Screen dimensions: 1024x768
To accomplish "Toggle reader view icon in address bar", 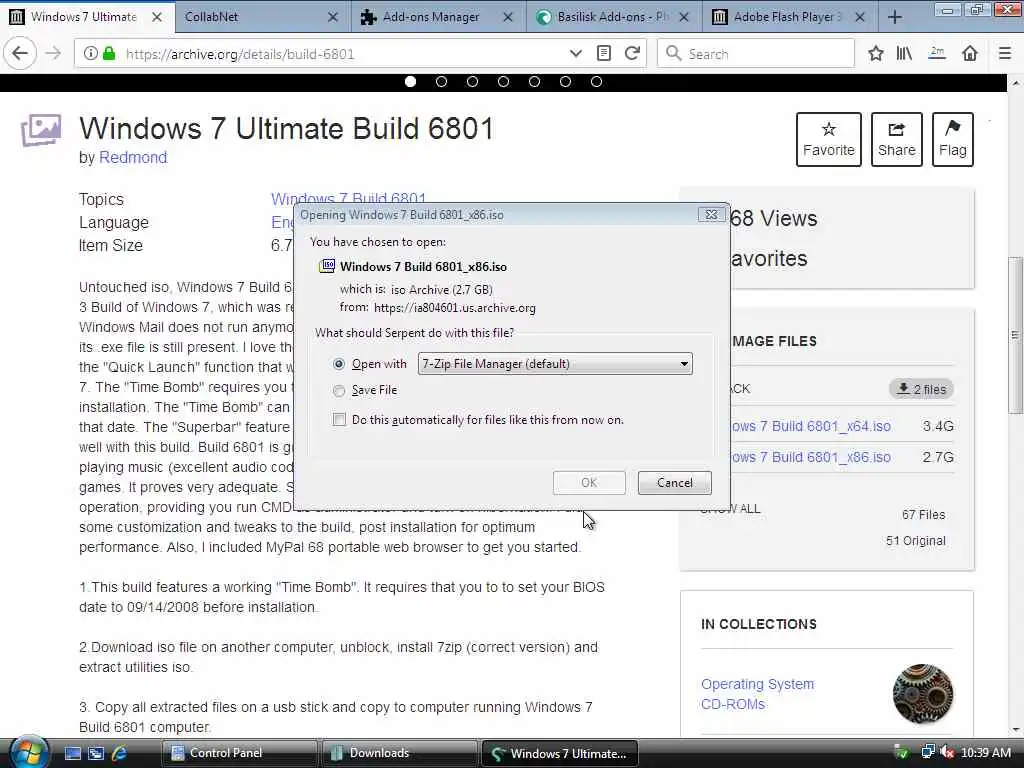I will 604,54.
